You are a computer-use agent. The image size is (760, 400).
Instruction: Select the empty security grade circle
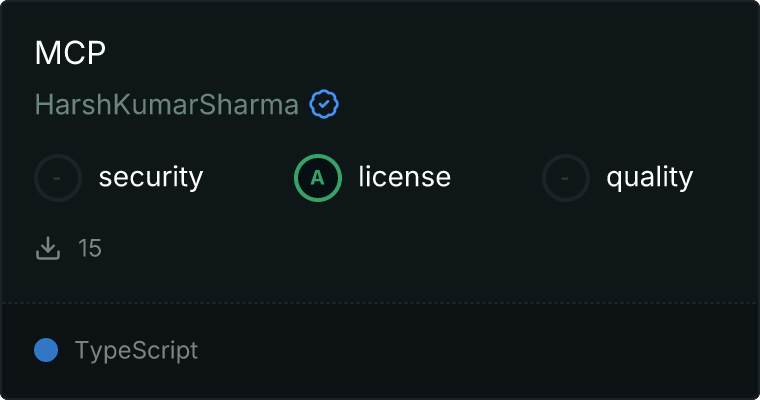click(x=58, y=178)
